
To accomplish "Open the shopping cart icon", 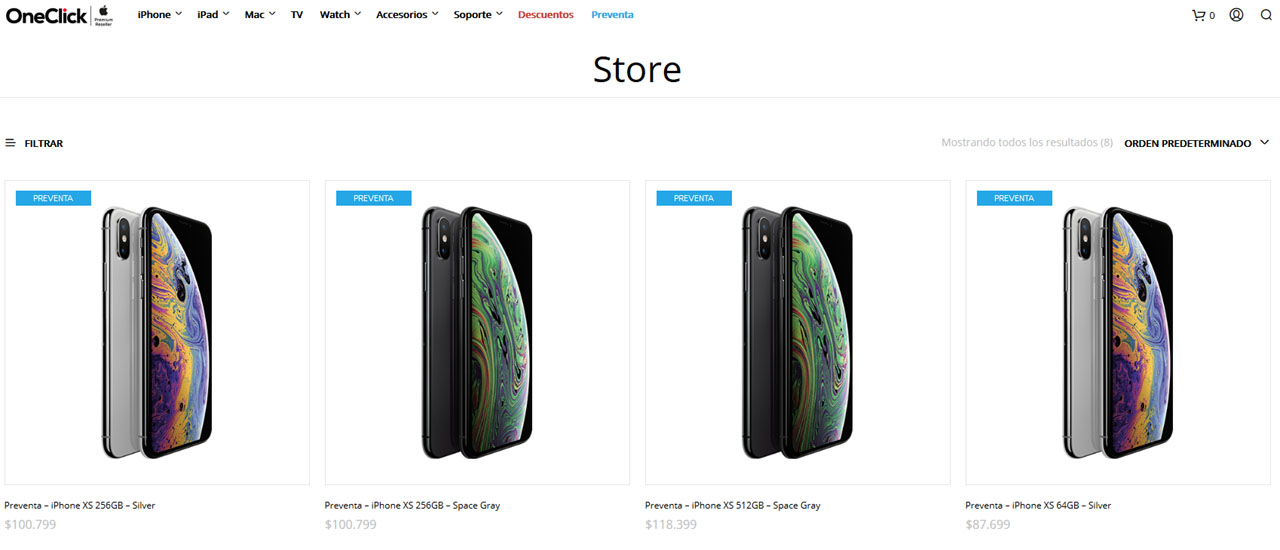I will click(1198, 15).
